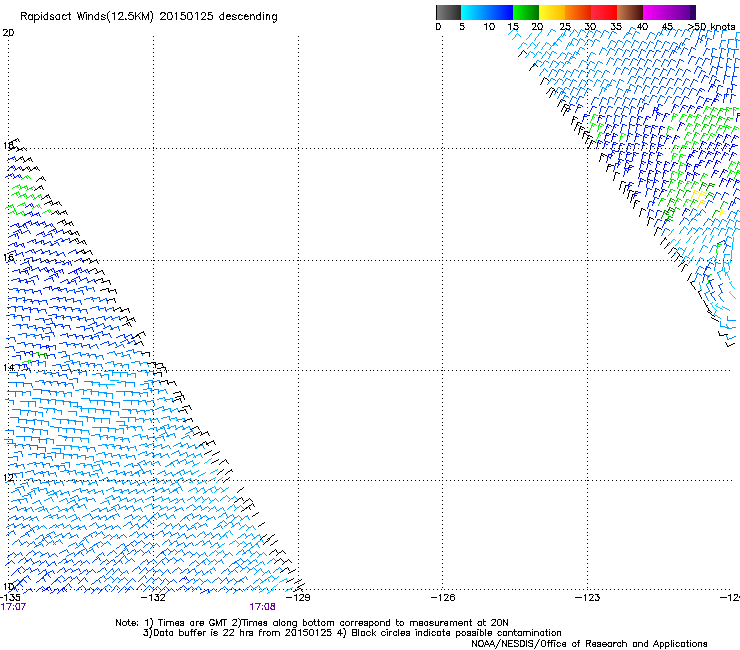Click the '>50 knots' legend label
Image resolution: width=740 pixels, height=650 pixels.
coord(712,27)
